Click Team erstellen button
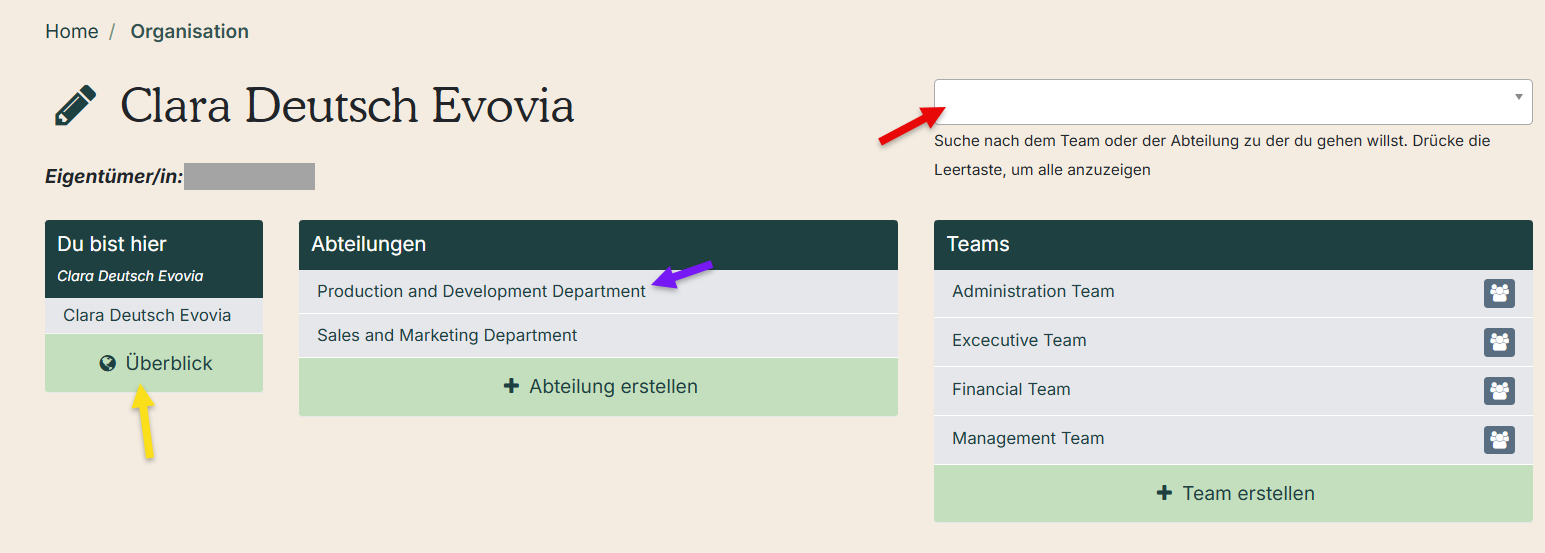Viewport: 1545px width, 553px height. (1233, 493)
